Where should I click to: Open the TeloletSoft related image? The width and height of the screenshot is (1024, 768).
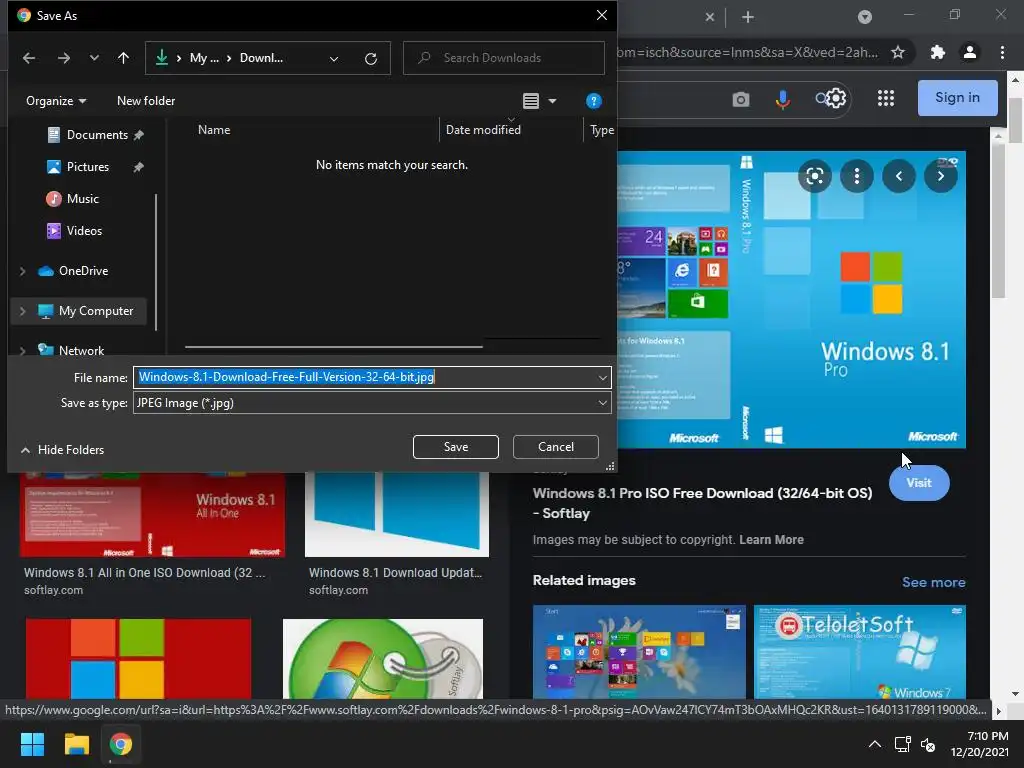pyautogui.click(x=859, y=652)
